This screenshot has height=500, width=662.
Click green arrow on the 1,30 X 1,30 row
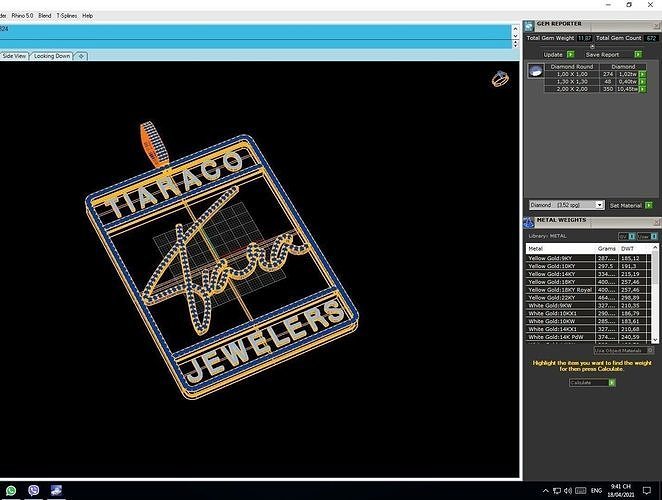point(642,82)
